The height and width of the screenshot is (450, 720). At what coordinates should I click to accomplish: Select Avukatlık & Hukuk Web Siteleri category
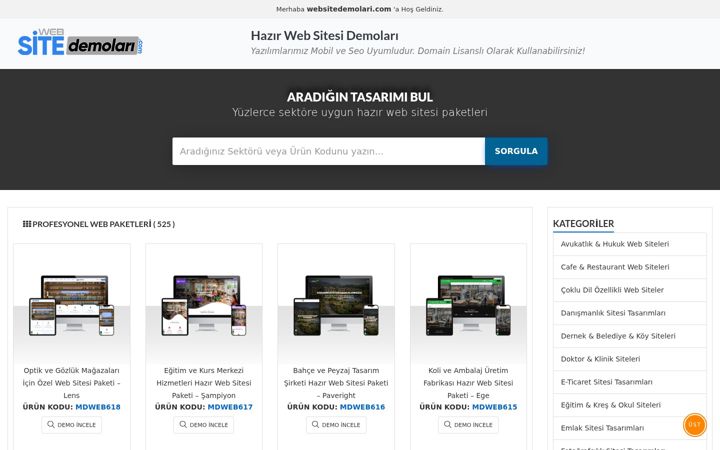pos(630,244)
